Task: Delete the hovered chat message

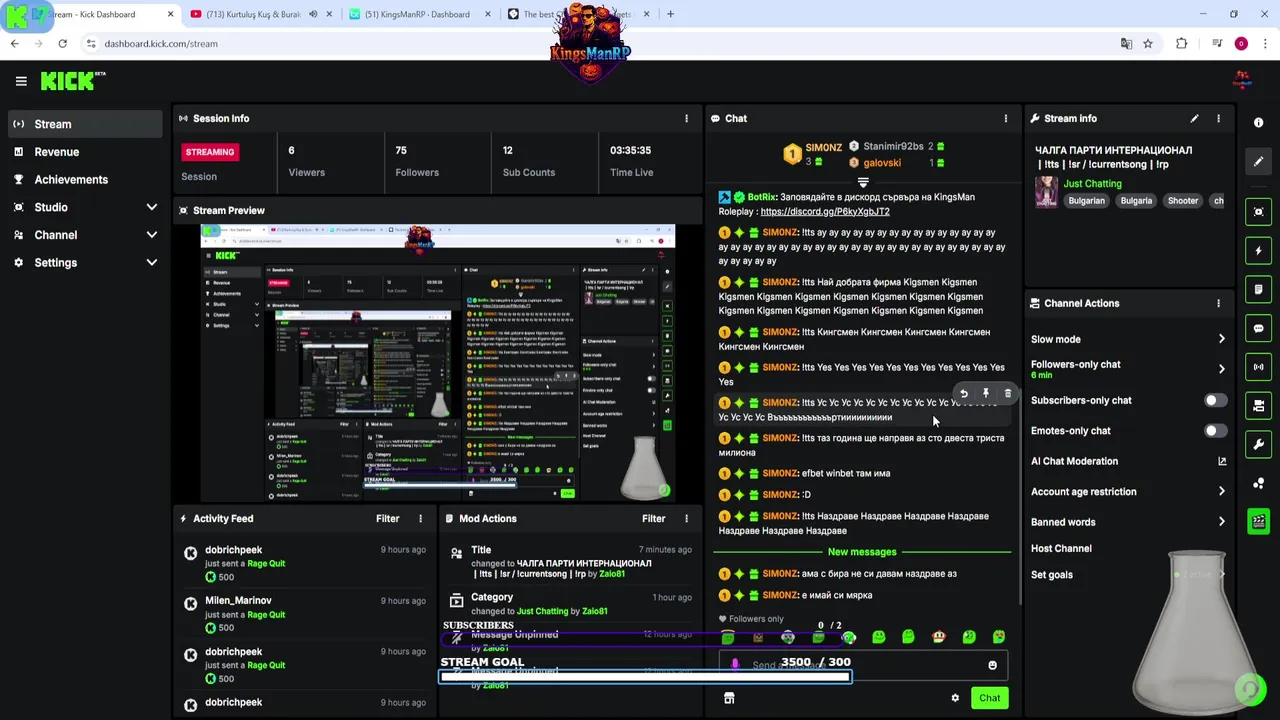Action: pos(1007,394)
